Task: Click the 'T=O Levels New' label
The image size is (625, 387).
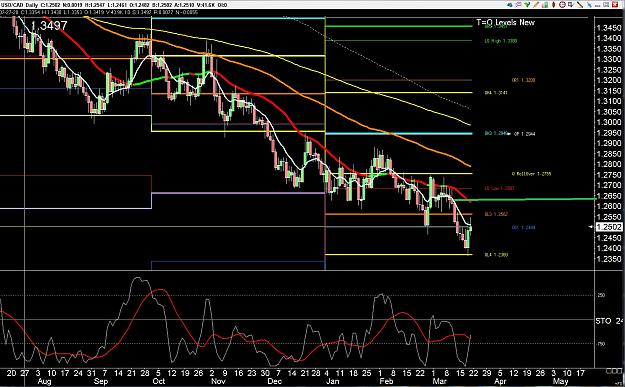Action: [505, 22]
